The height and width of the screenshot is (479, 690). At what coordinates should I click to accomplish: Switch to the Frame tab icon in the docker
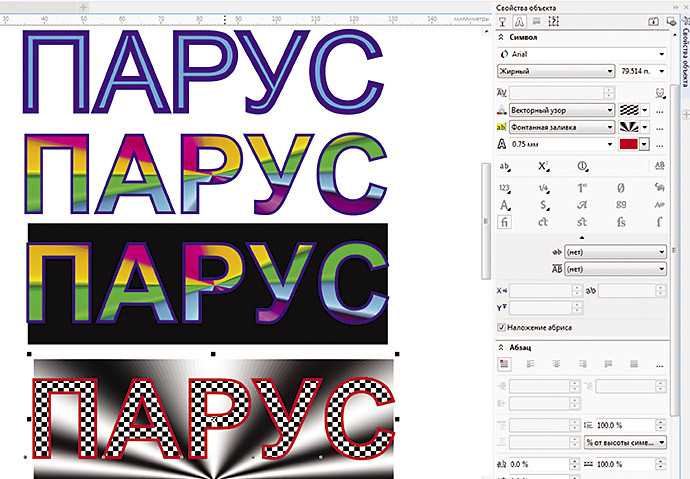coord(554,21)
